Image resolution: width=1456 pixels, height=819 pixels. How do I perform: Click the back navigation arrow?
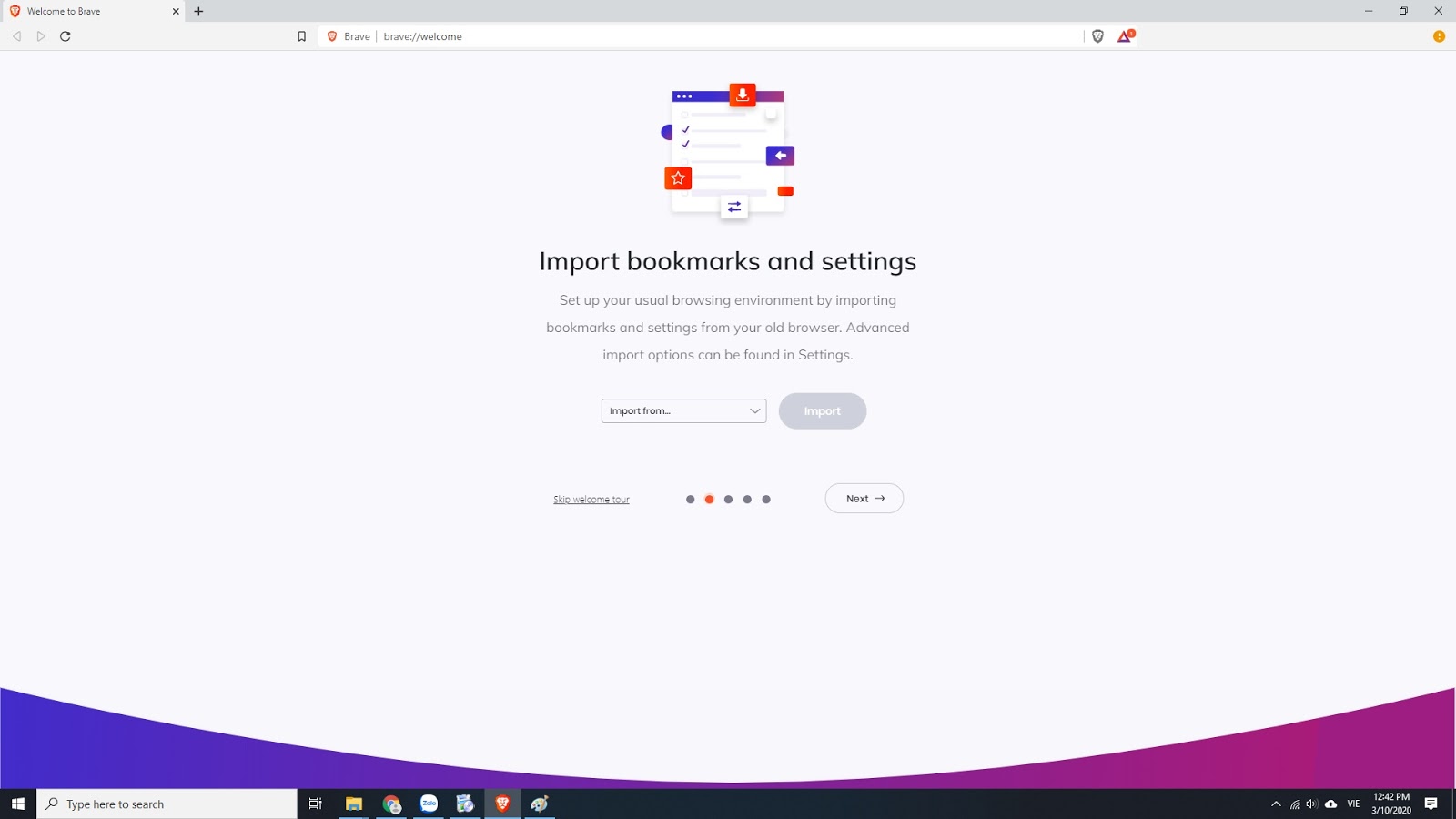16,36
